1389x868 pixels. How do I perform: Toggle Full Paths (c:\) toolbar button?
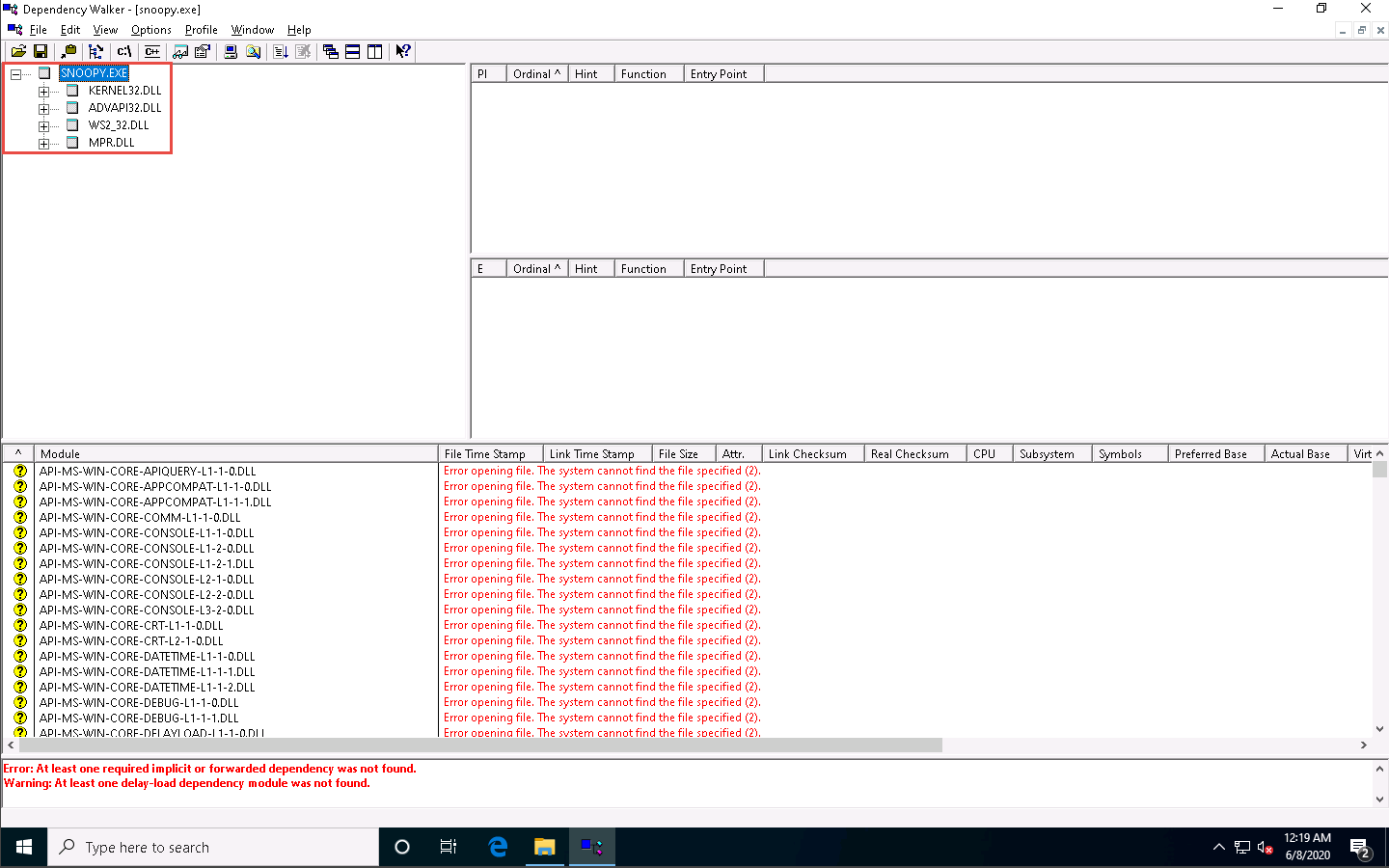tap(124, 52)
